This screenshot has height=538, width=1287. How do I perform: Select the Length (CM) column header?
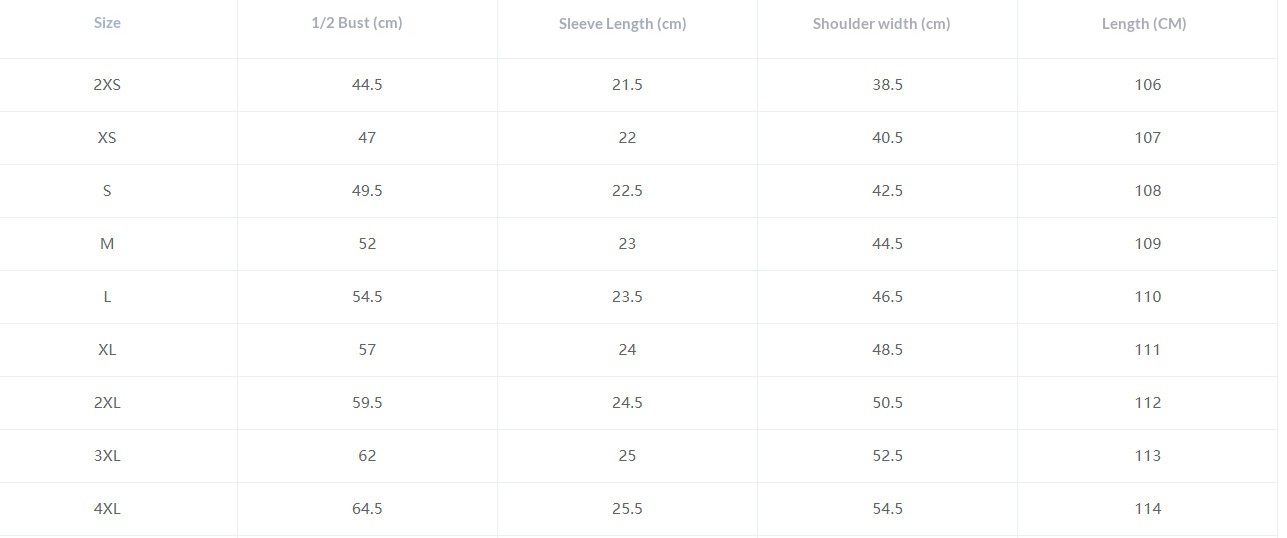pyautogui.click(x=1144, y=23)
